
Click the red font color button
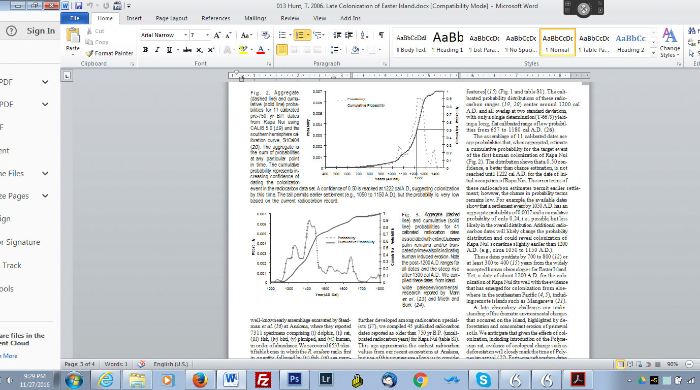pyautogui.click(x=261, y=50)
